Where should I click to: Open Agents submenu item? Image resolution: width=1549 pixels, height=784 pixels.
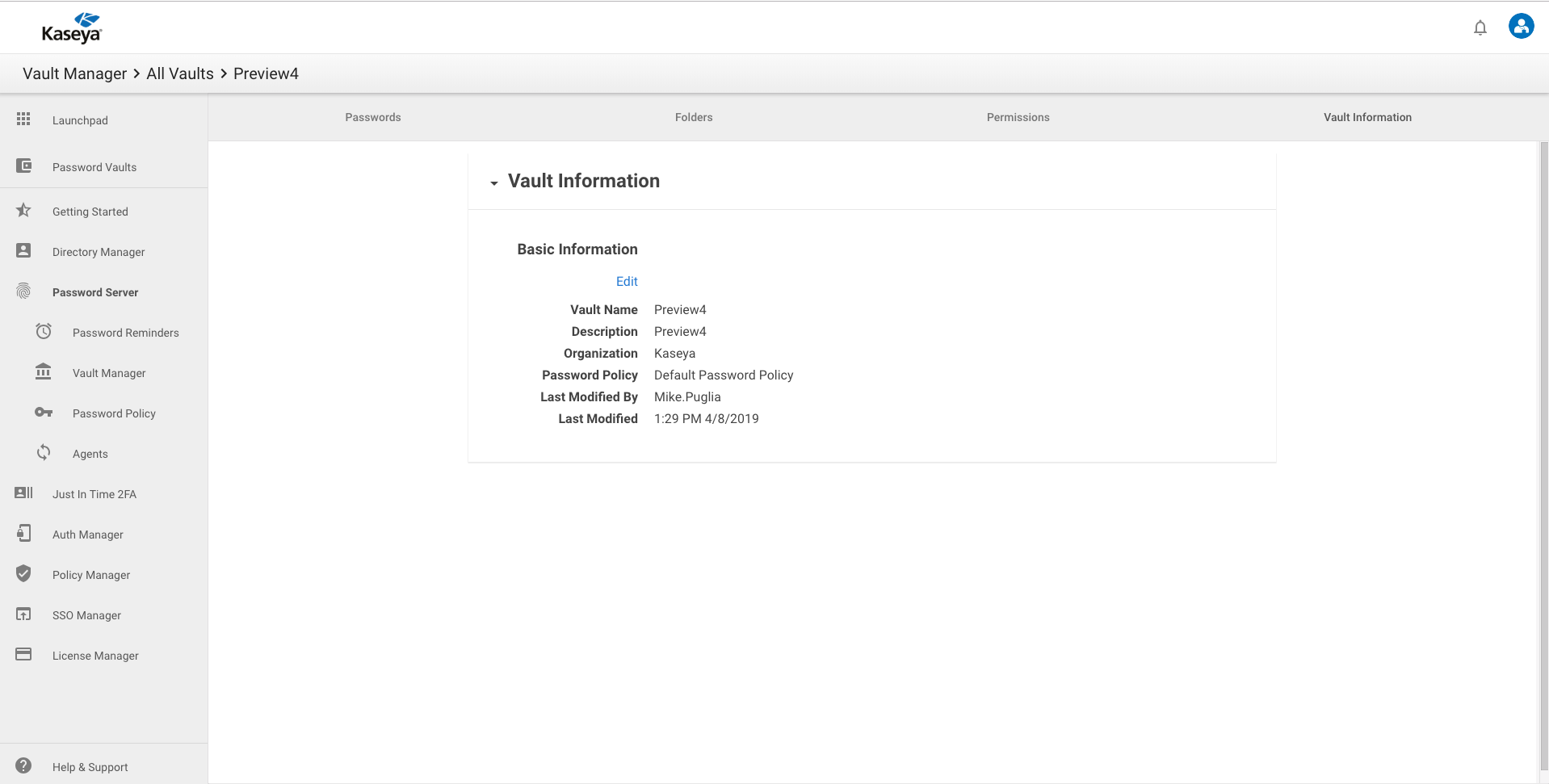[x=90, y=454]
